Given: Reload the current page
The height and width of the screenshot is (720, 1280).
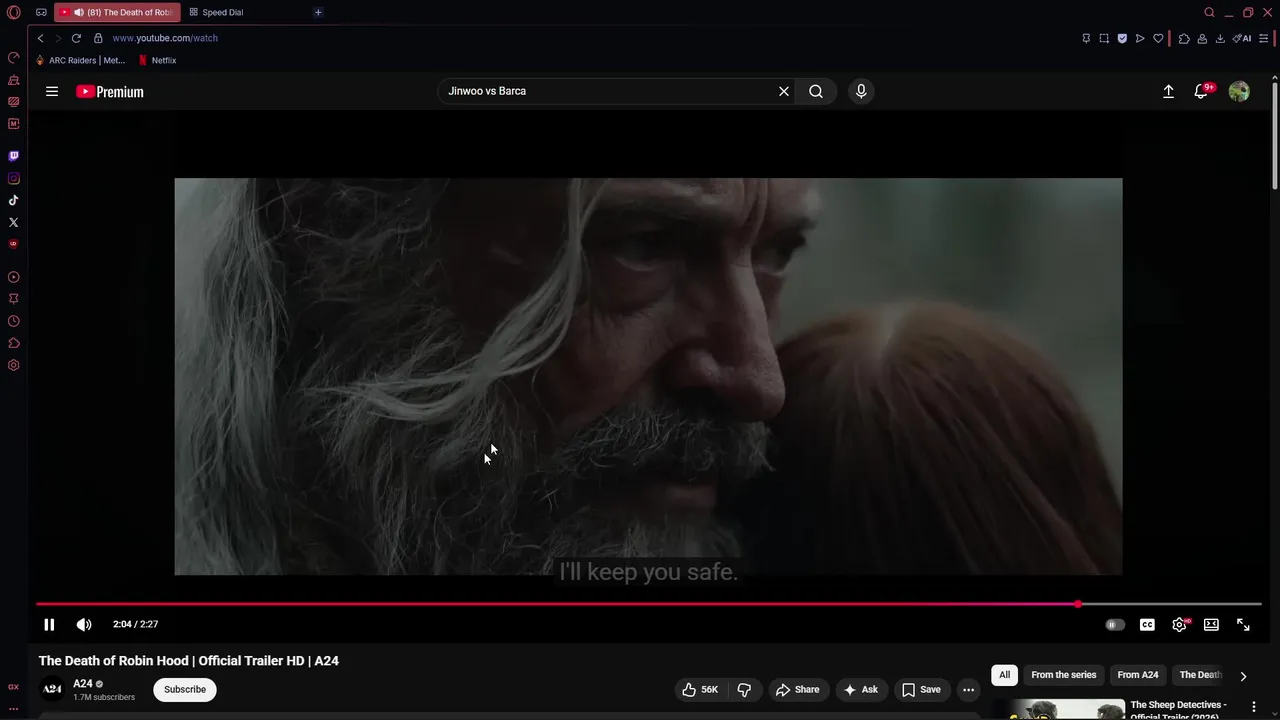Looking at the screenshot, I should [76, 38].
